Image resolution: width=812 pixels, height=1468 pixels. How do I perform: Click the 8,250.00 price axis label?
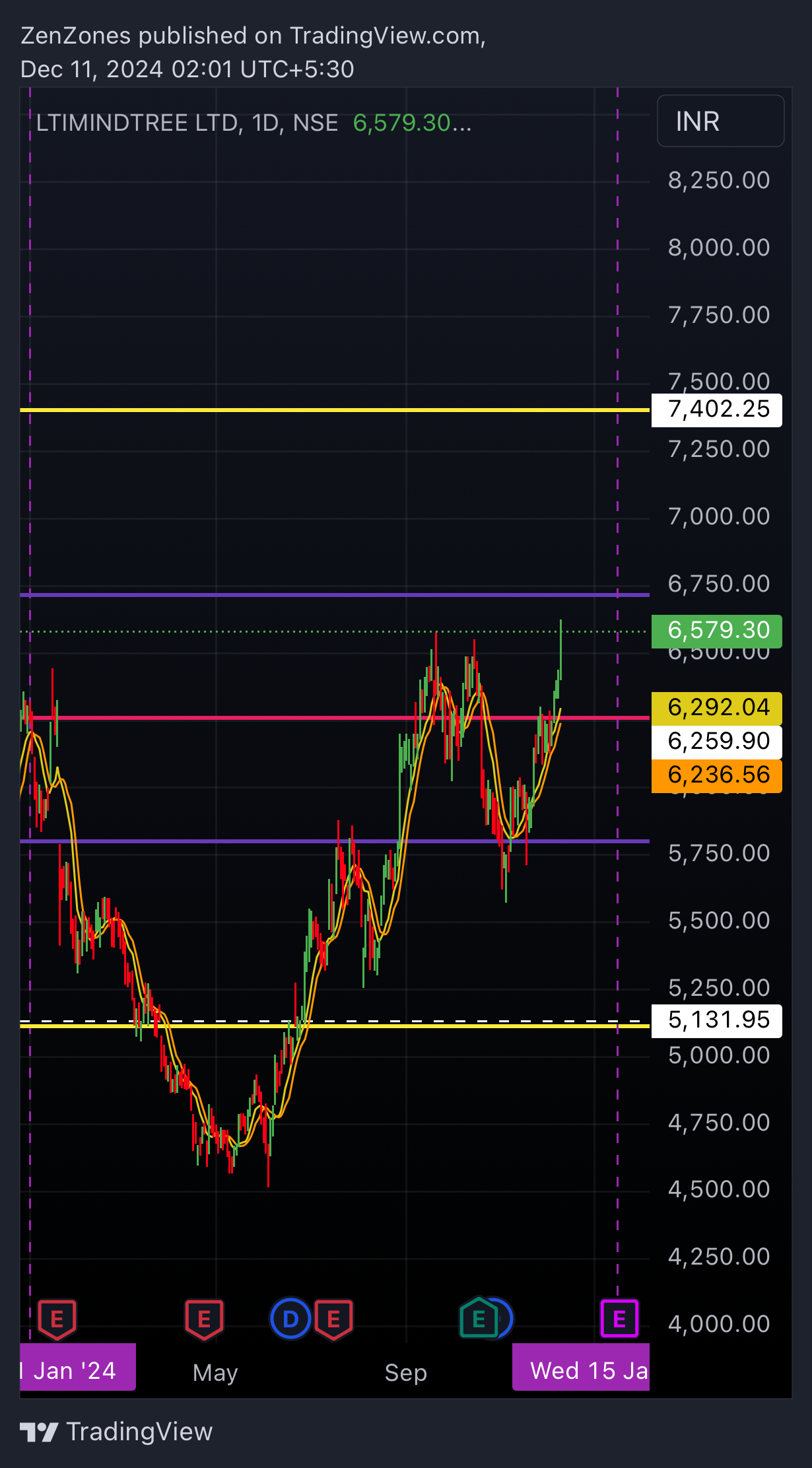(x=719, y=180)
